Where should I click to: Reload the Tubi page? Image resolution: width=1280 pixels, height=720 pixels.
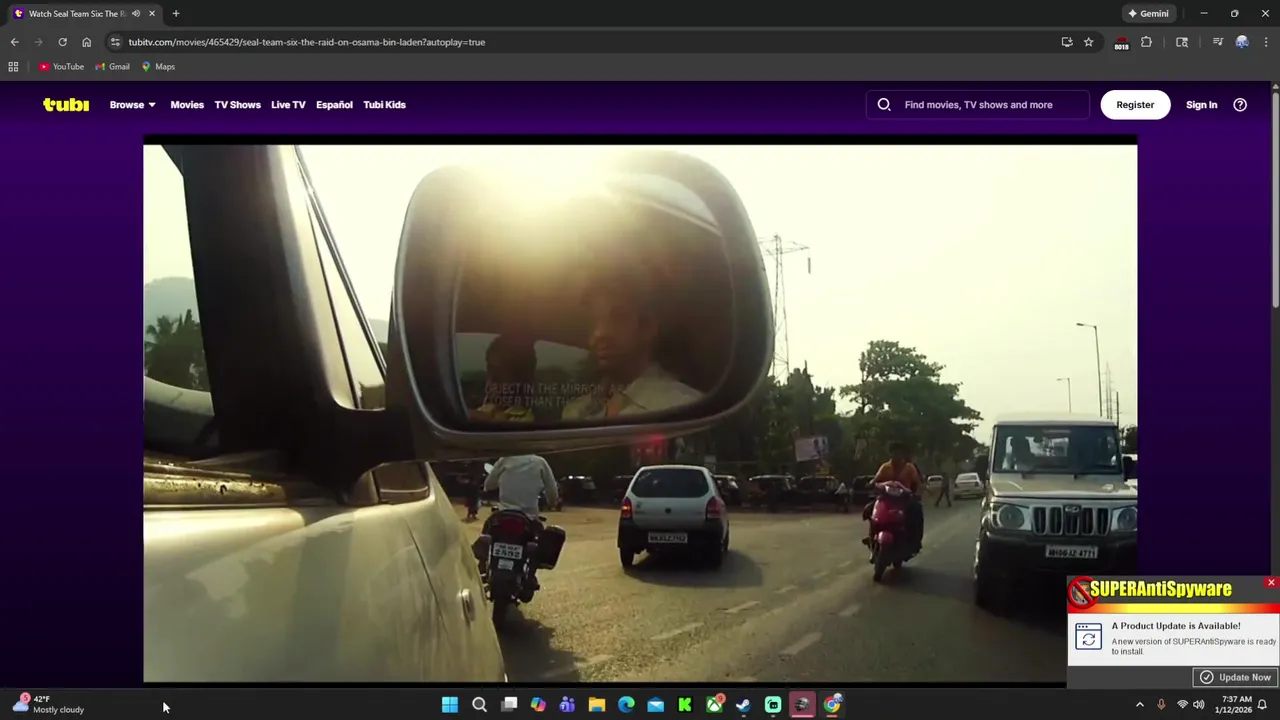tap(62, 42)
